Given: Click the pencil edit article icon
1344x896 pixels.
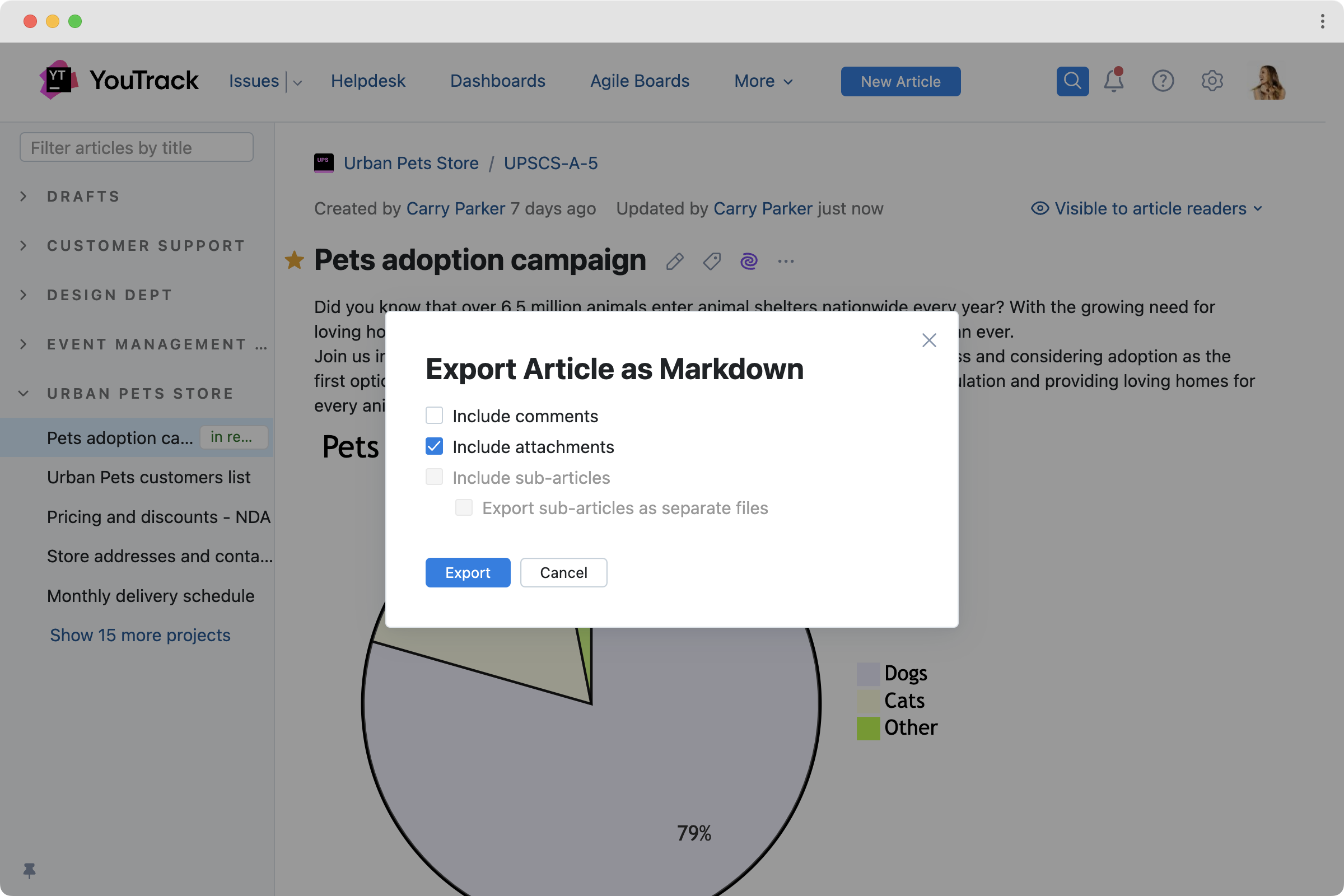Looking at the screenshot, I should tap(675, 262).
